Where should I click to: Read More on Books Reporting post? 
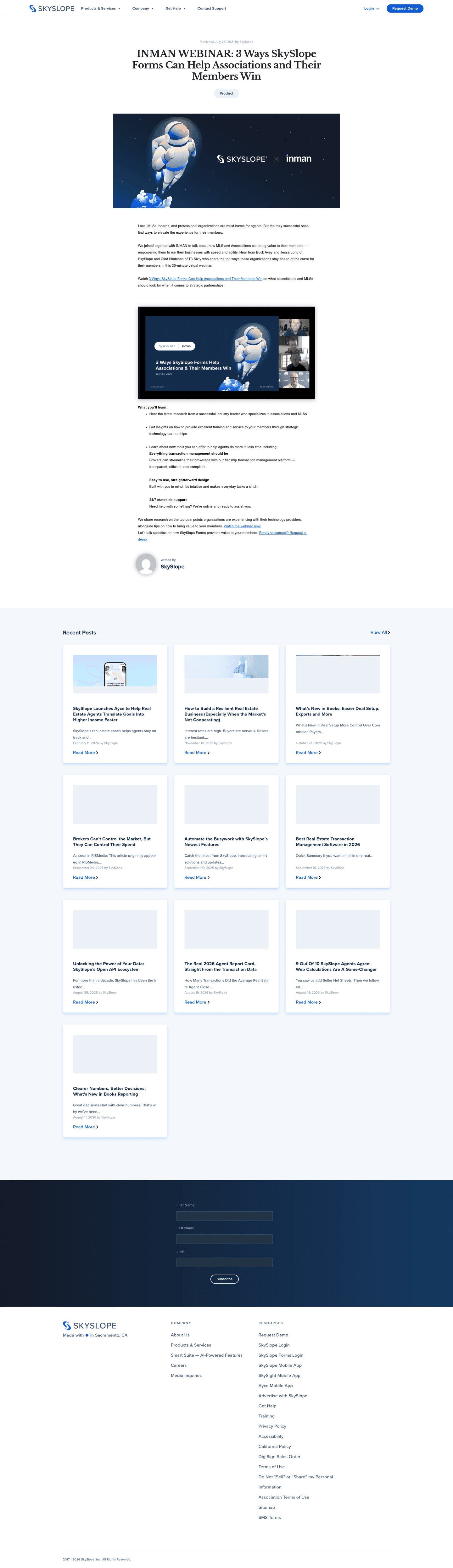point(85,1127)
